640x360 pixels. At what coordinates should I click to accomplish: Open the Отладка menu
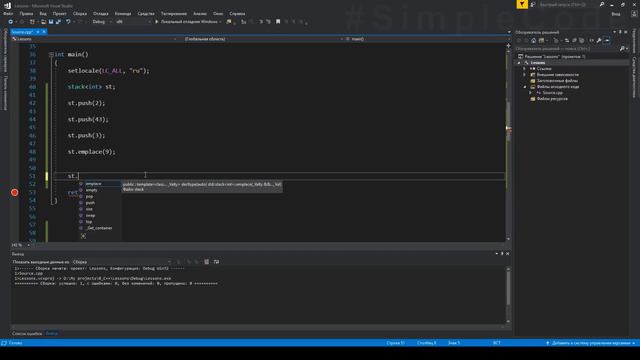pos(100,13)
